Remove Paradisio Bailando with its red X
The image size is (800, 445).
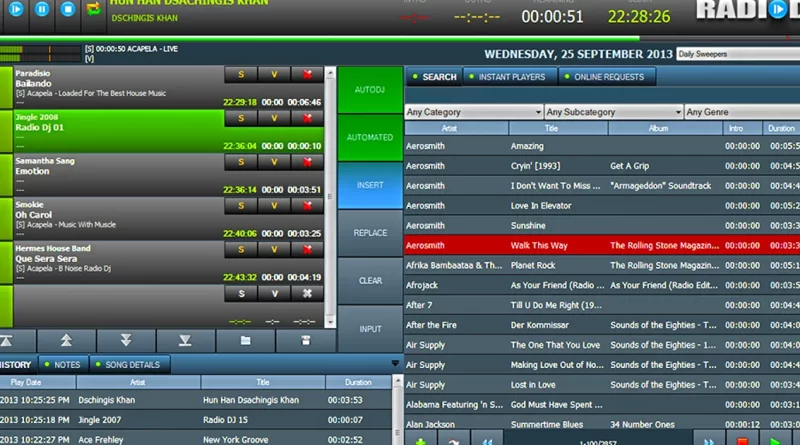click(306, 75)
